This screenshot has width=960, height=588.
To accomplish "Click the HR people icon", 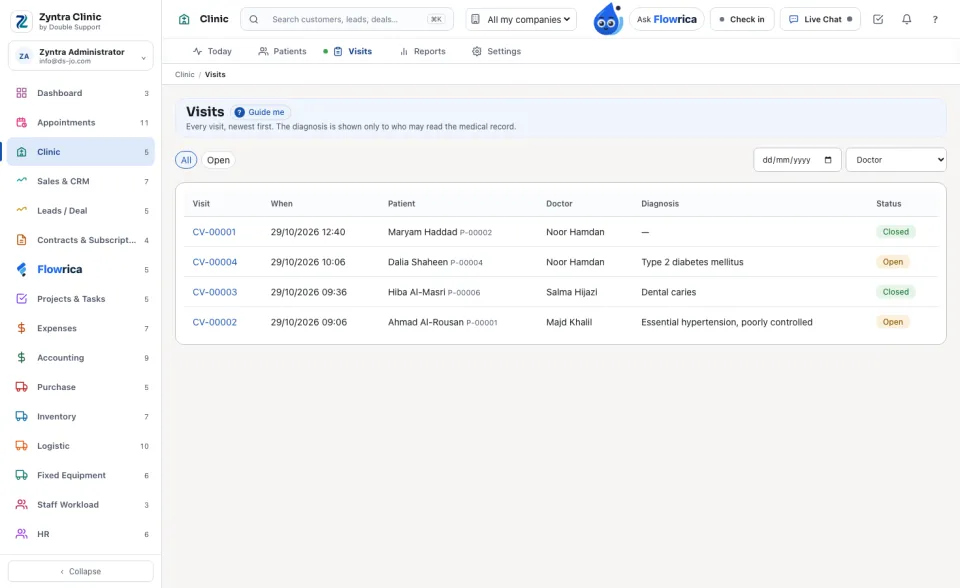I will (x=21, y=534).
